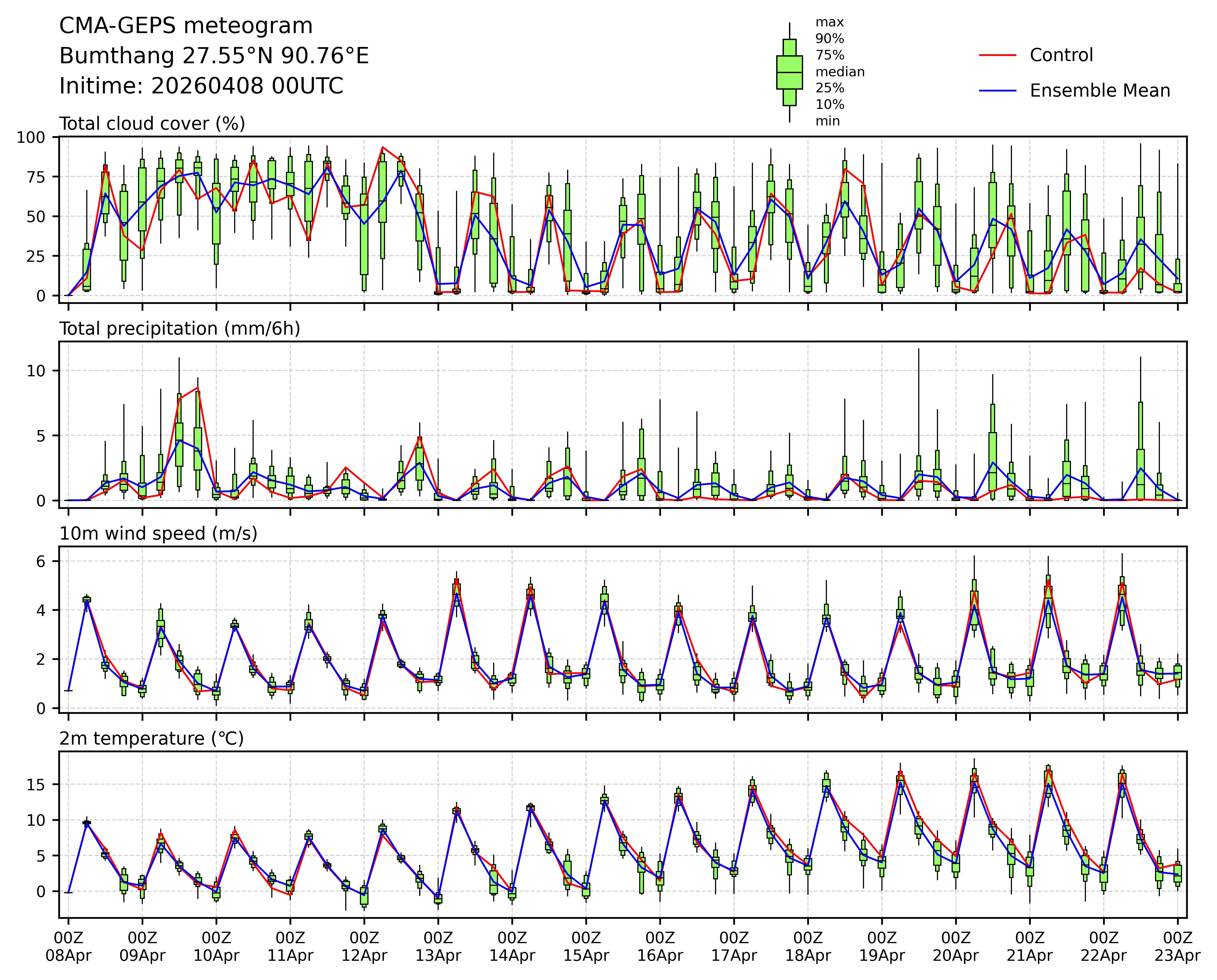The height and width of the screenshot is (980, 1217).
Task: Click the '2m temperature (℃)' panel title
Action: (x=151, y=738)
